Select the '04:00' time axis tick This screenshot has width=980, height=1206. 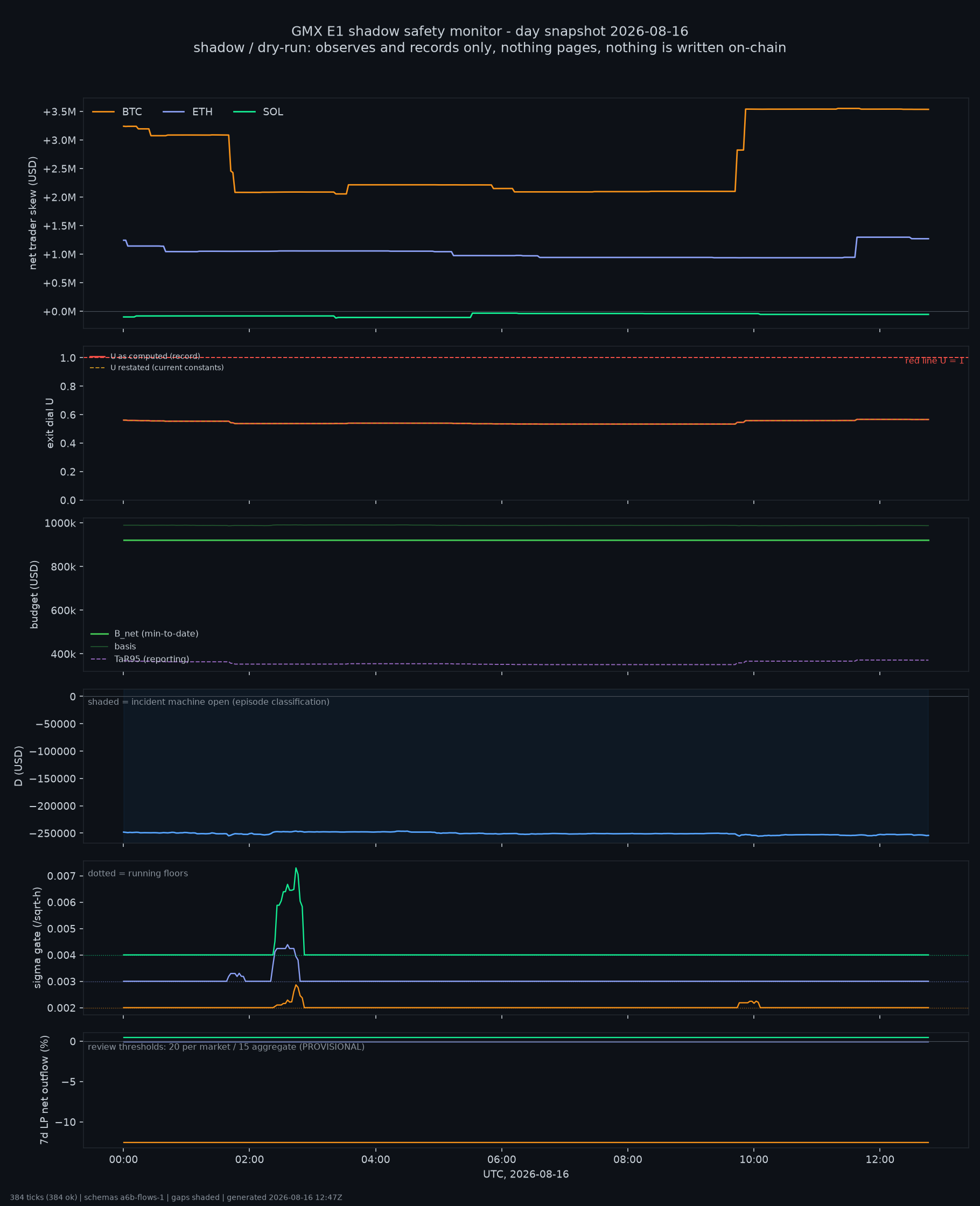[x=375, y=1160]
